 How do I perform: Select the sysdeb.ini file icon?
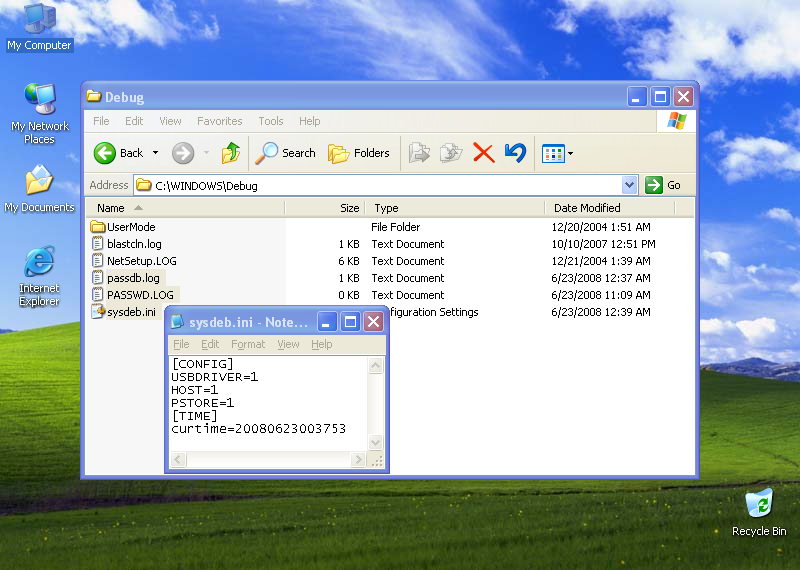97,311
